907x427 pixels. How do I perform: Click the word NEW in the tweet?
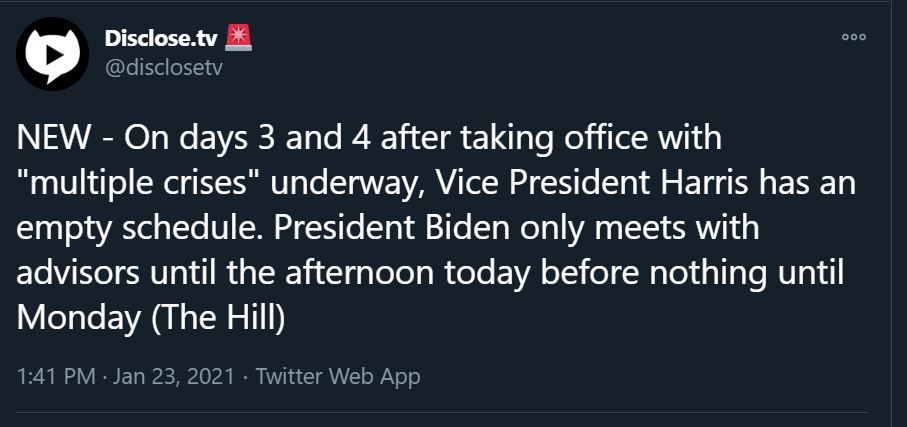tap(53, 139)
